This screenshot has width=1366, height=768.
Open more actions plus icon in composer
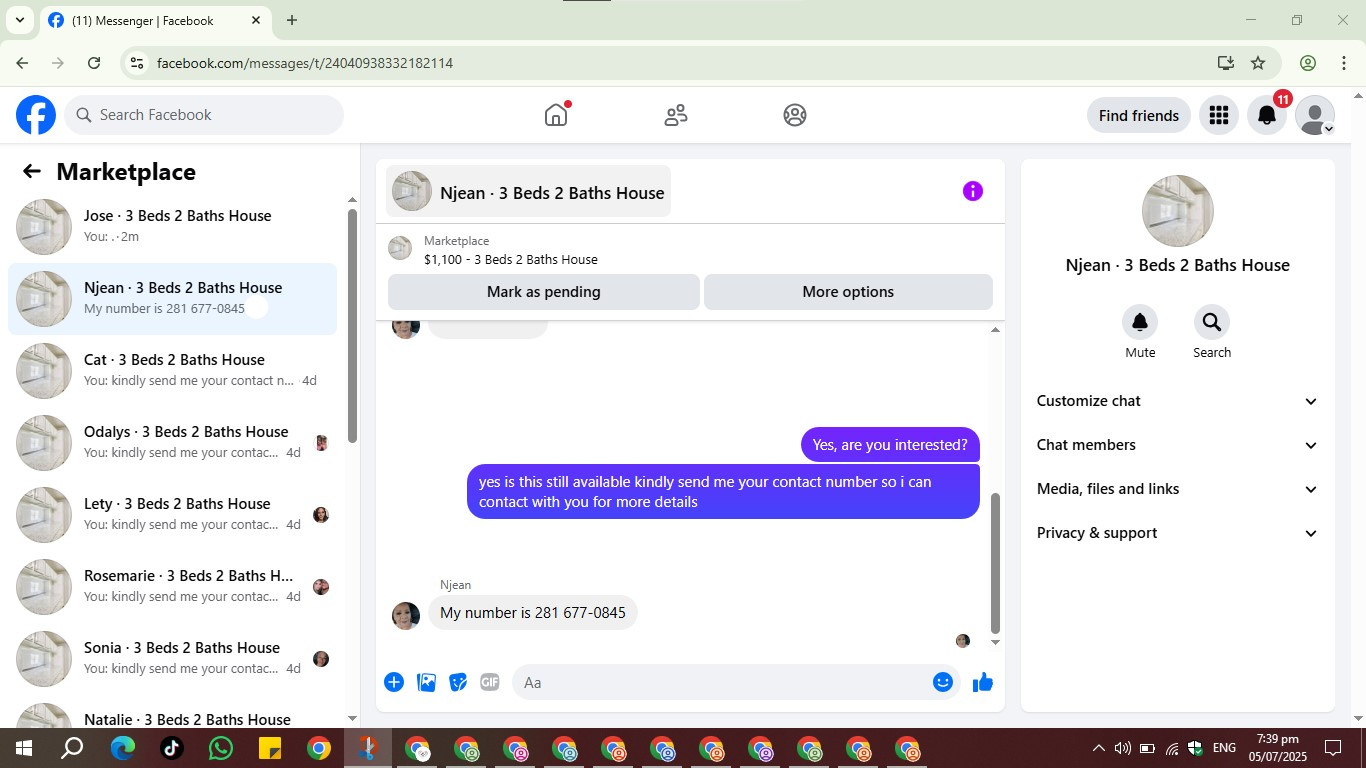[394, 682]
